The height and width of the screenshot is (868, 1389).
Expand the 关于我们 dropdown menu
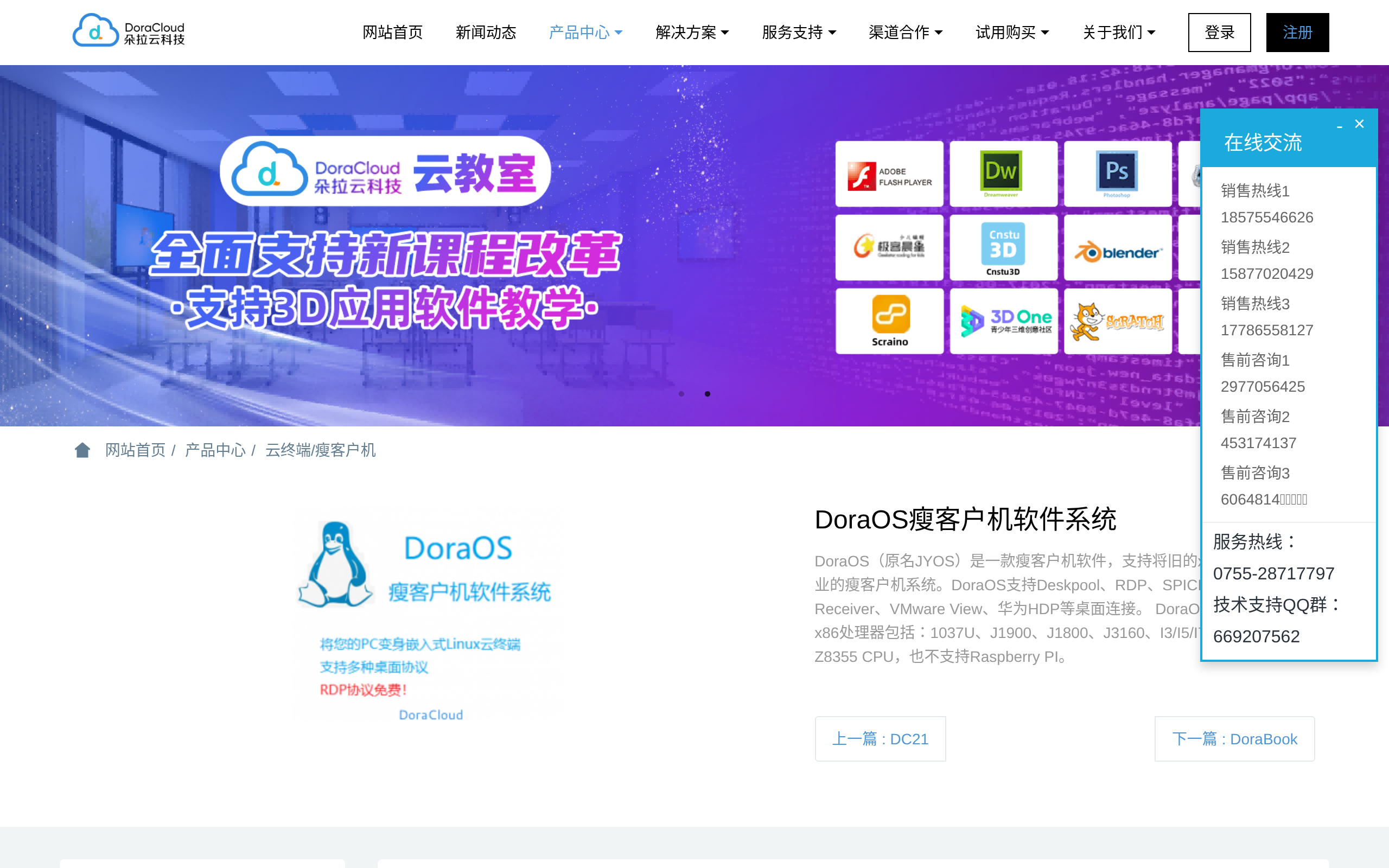tap(1119, 33)
